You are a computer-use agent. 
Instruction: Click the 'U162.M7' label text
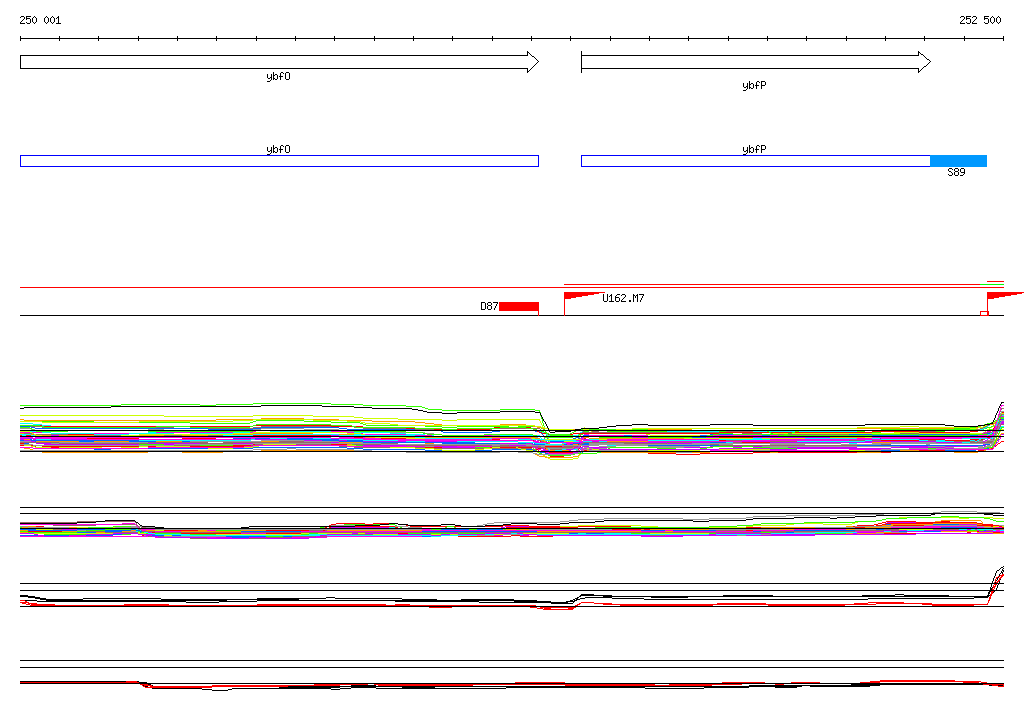click(x=623, y=298)
